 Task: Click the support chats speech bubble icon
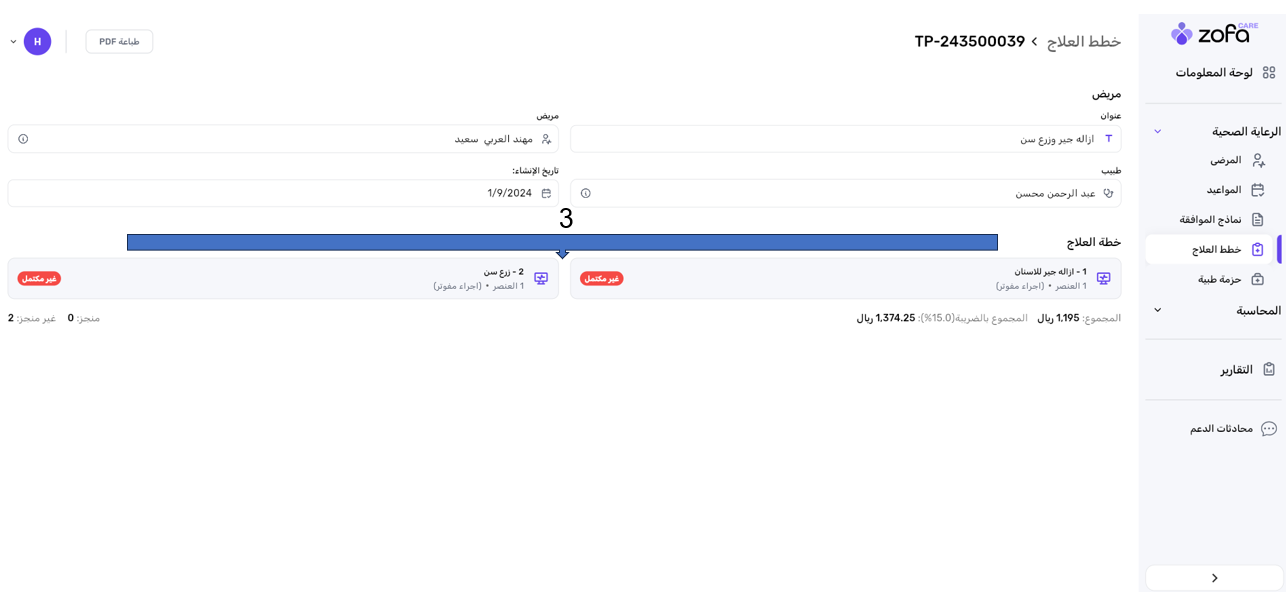(1269, 429)
